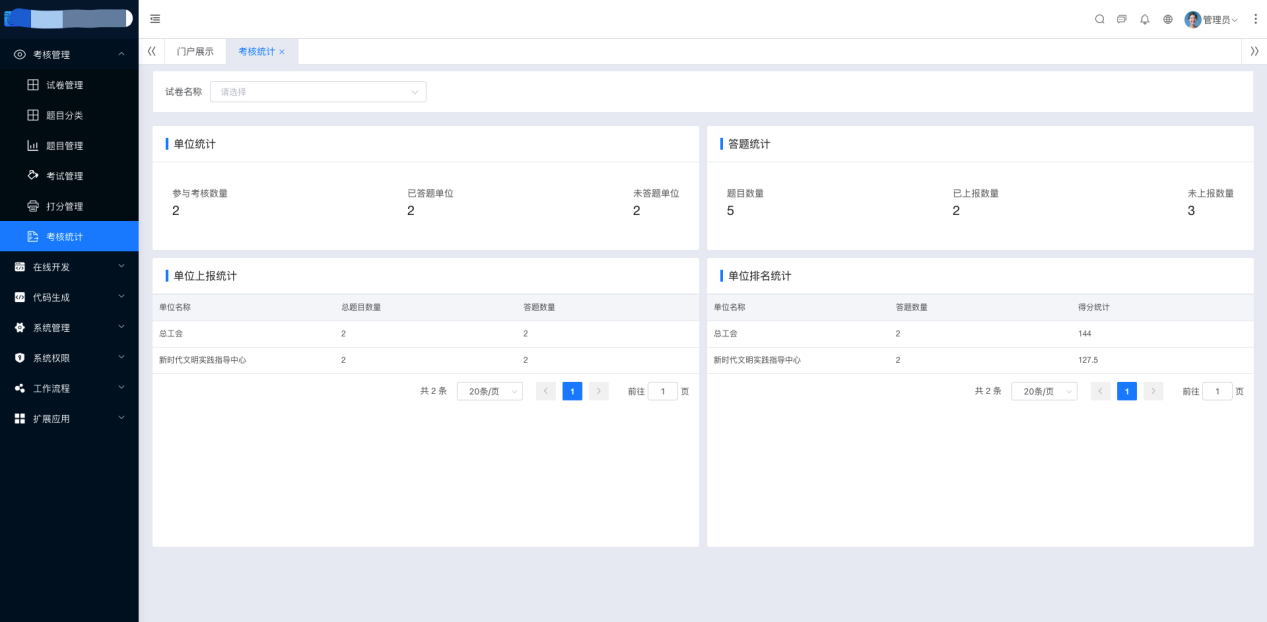Open 20条/页 dropdown in 单位排名统计

pyautogui.click(x=1044, y=392)
